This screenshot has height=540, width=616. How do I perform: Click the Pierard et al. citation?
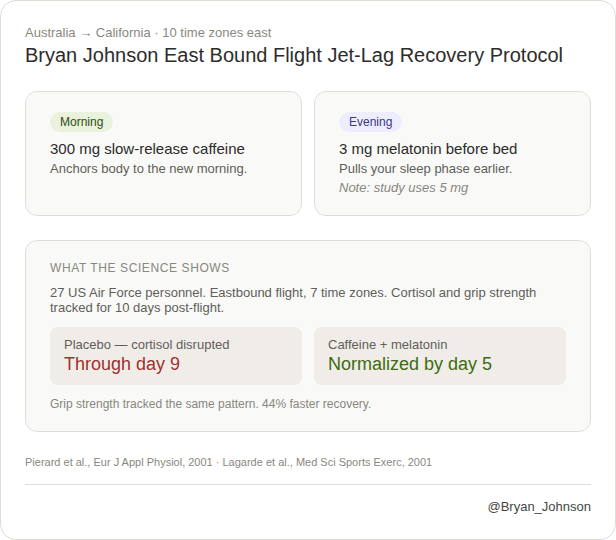119,462
